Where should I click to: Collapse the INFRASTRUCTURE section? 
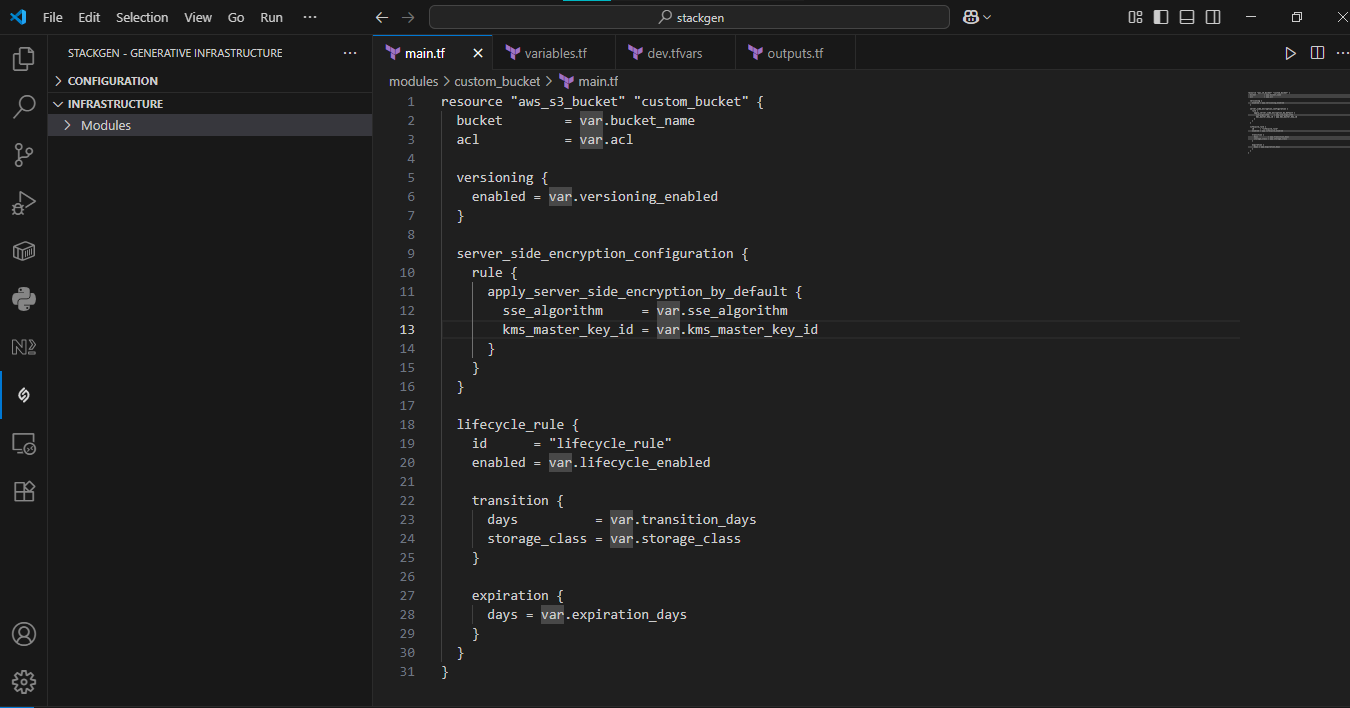(x=114, y=104)
